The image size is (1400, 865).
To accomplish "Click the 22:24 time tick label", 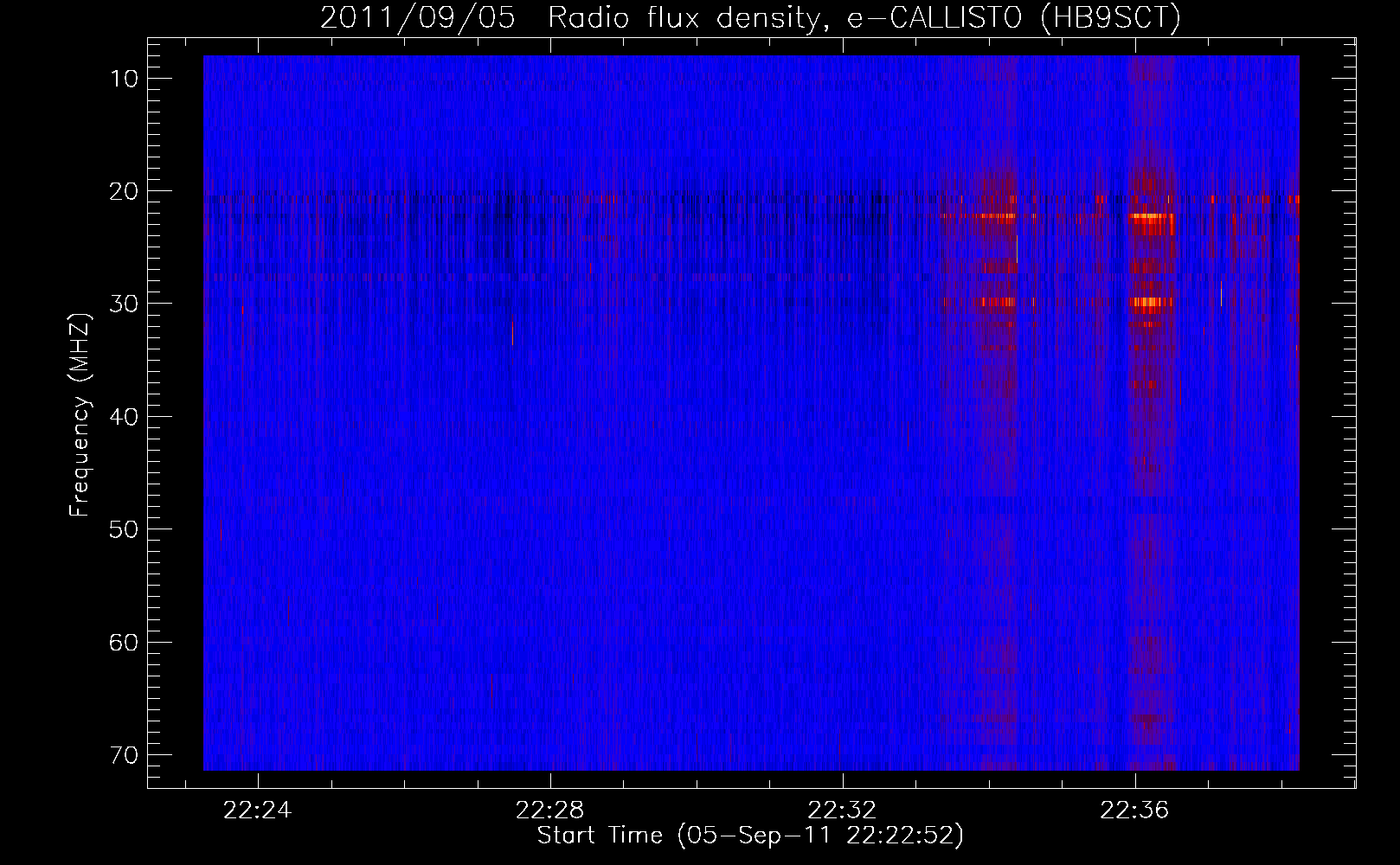I will [257, 811].
